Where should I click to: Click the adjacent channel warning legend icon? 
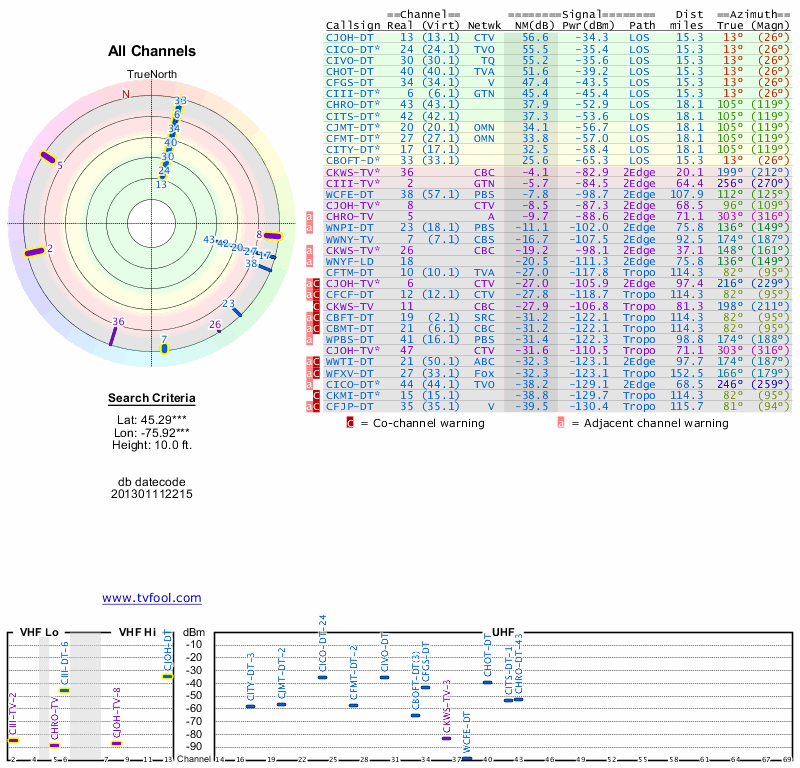tap(561, 423)
